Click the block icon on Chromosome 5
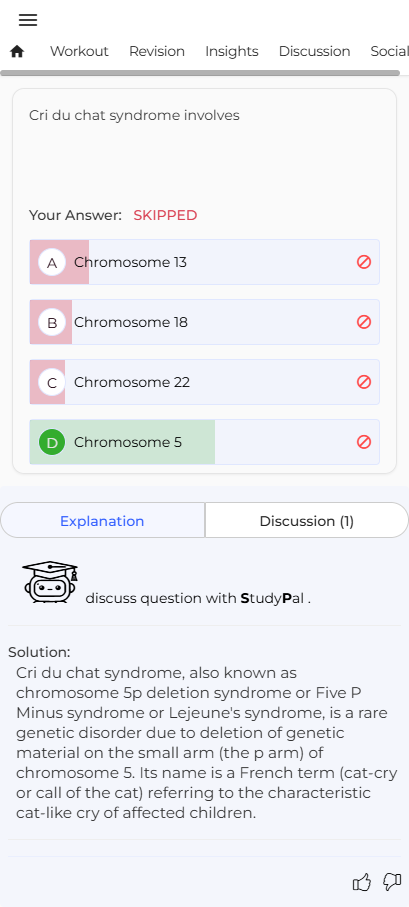This screenshot has width=409, height=907. pyautogui.click(x=364, y=442)
